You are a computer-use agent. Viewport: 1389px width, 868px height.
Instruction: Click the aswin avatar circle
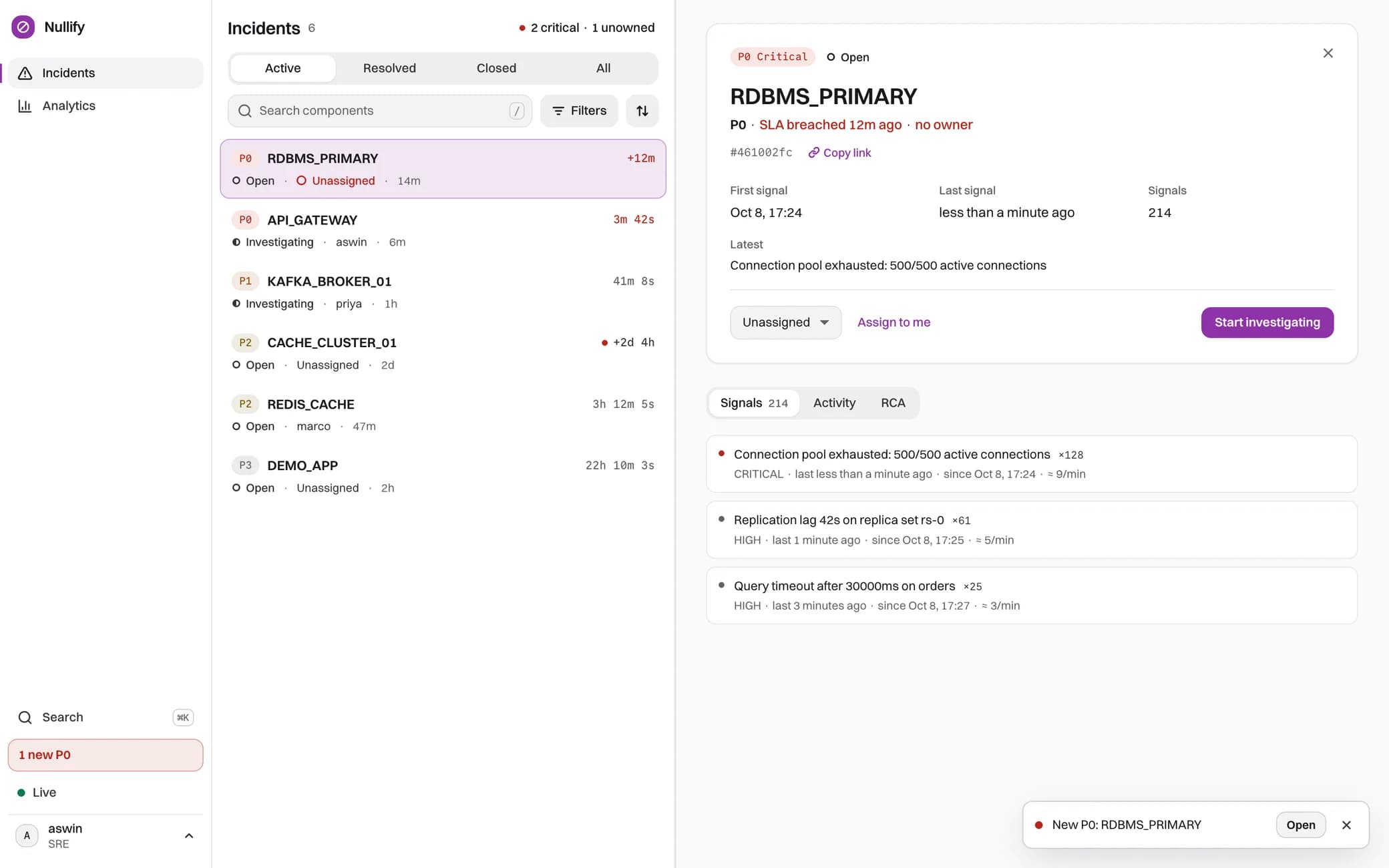tap(27, 836)
